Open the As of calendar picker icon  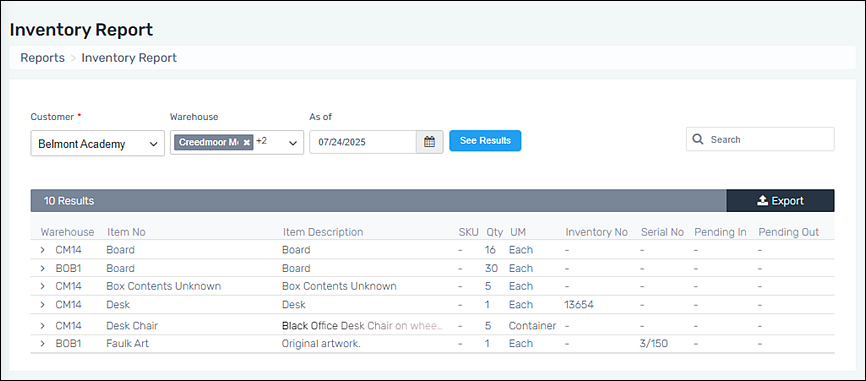click(429, 142)
